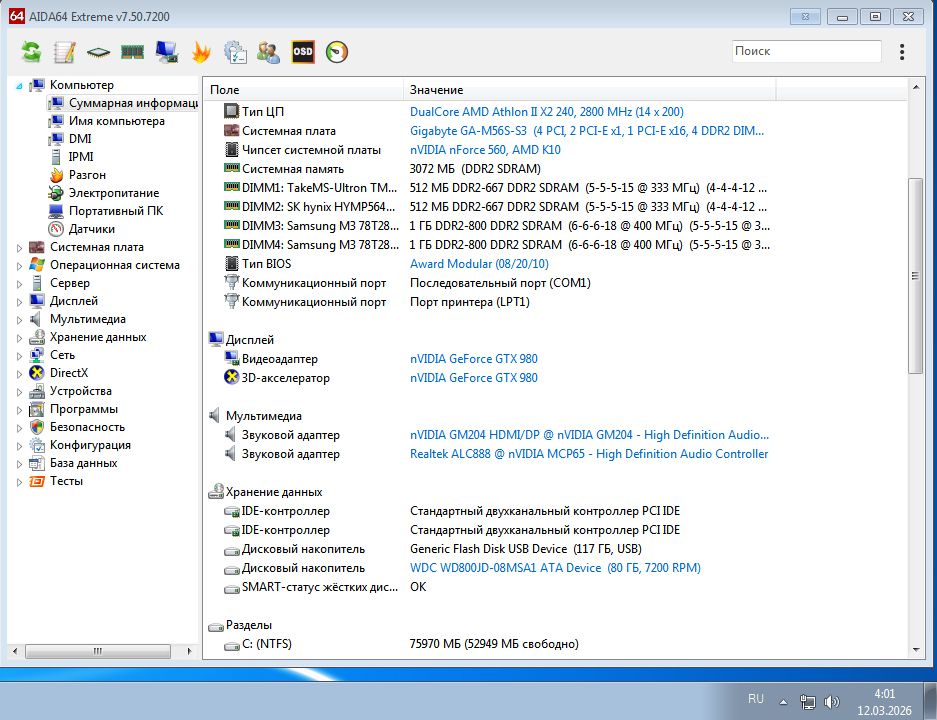This screenshot has width=937, height=720.
Task: Click the CPUID chip toolbar icon
Action: (x=99, y=52)
